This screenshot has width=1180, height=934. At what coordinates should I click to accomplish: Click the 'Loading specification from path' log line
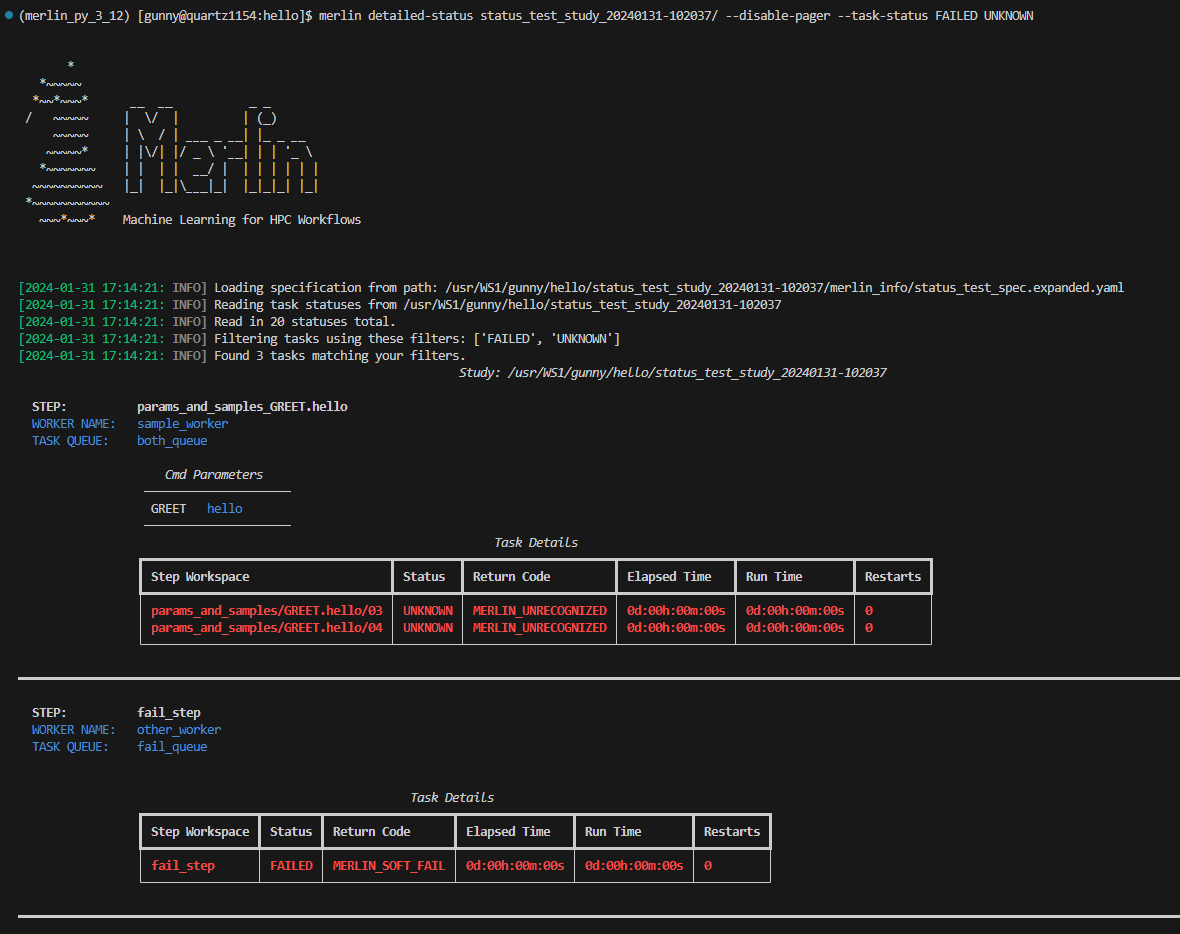coord(571,288)
